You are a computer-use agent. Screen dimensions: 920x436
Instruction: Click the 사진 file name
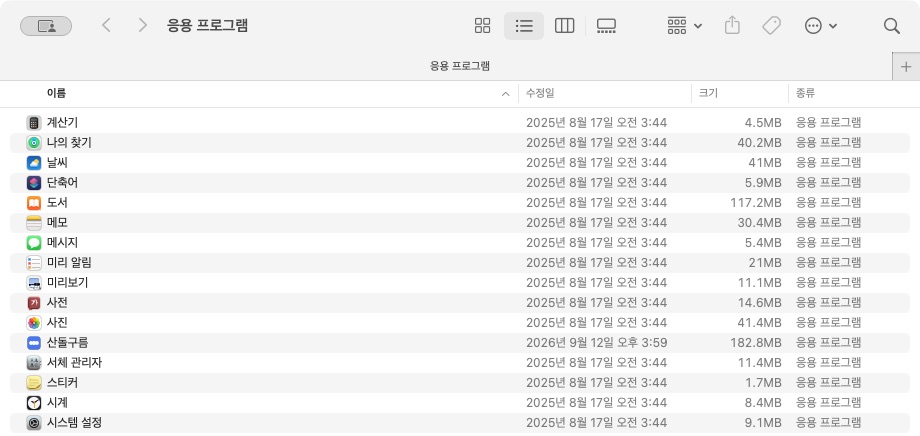[x=58, y=322]
